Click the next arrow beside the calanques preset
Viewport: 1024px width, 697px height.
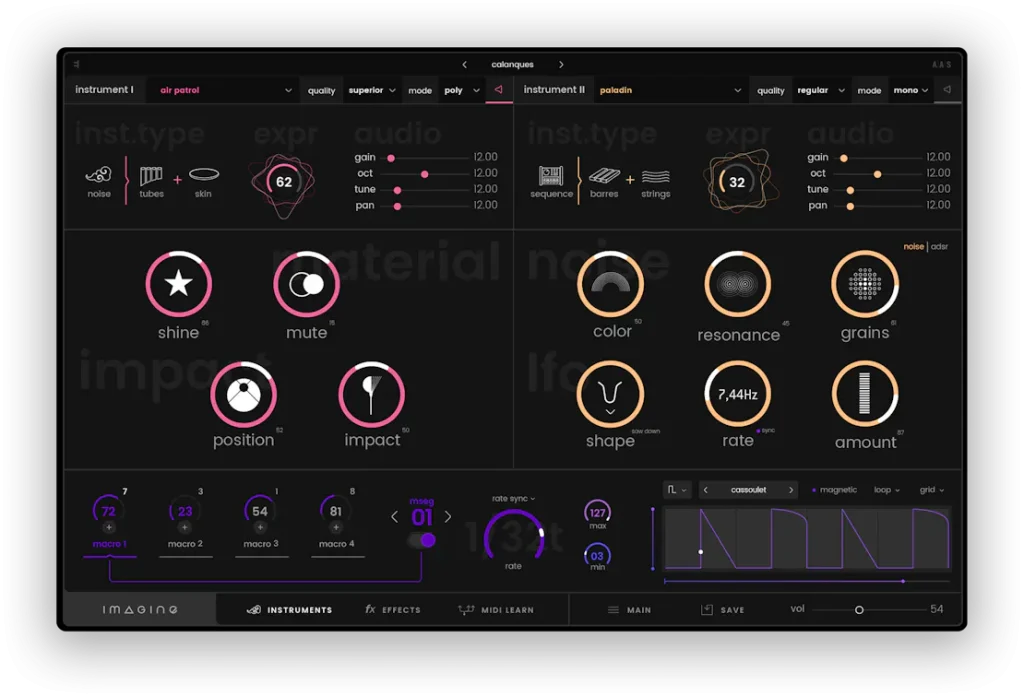coord(562,63)
